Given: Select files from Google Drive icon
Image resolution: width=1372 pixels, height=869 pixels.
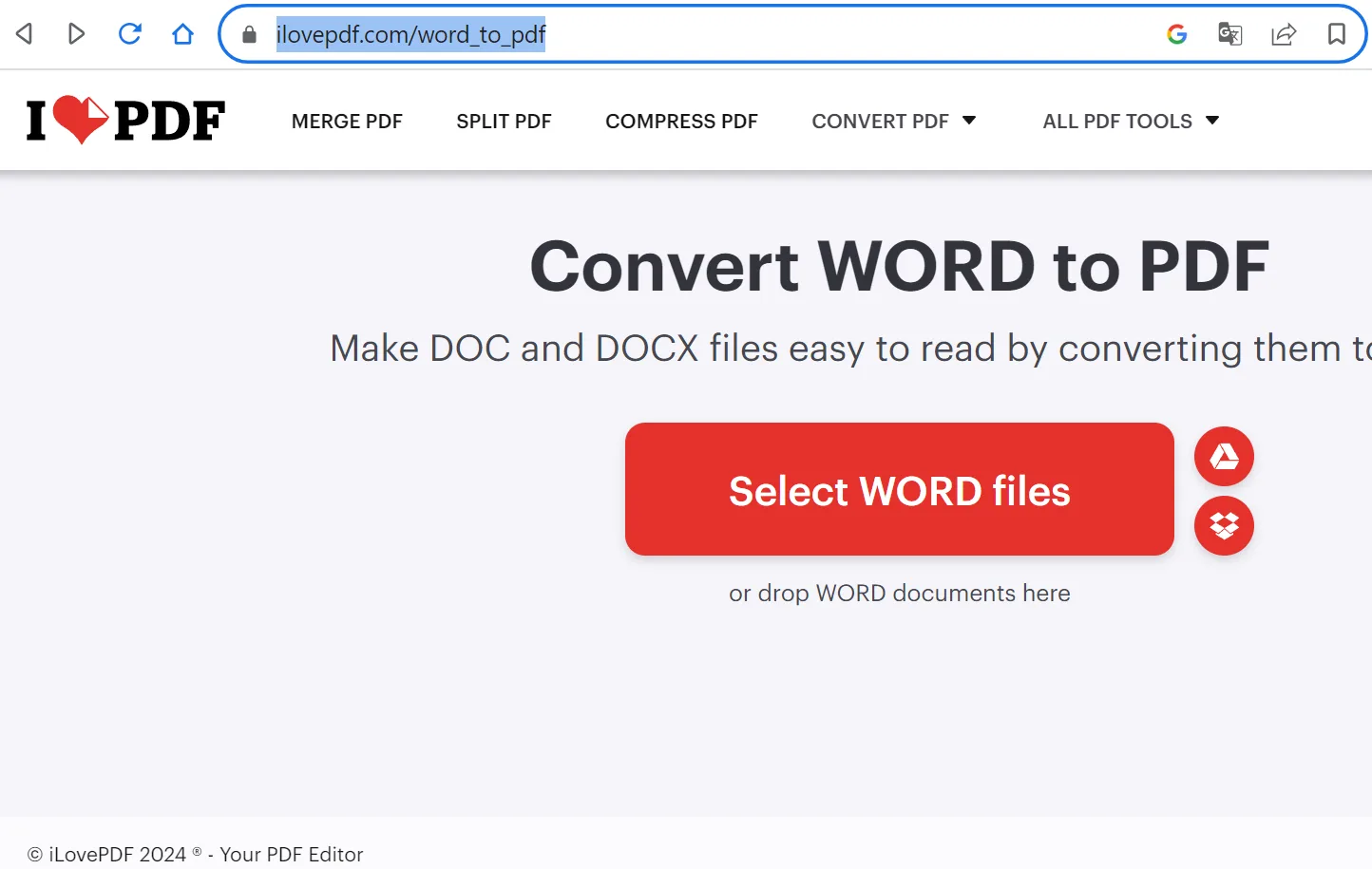Looking at the screenshot, I should [1224, 457].
